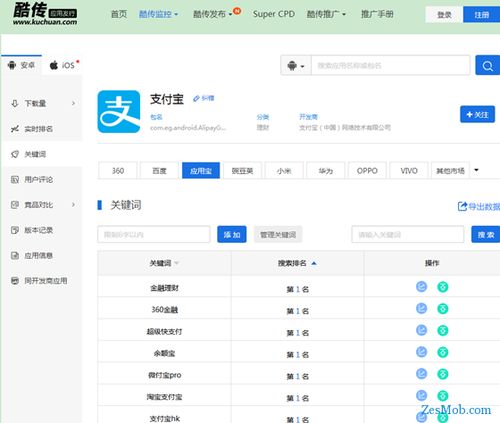
Task: Click the 登录 login button
Action: (444, 15)
